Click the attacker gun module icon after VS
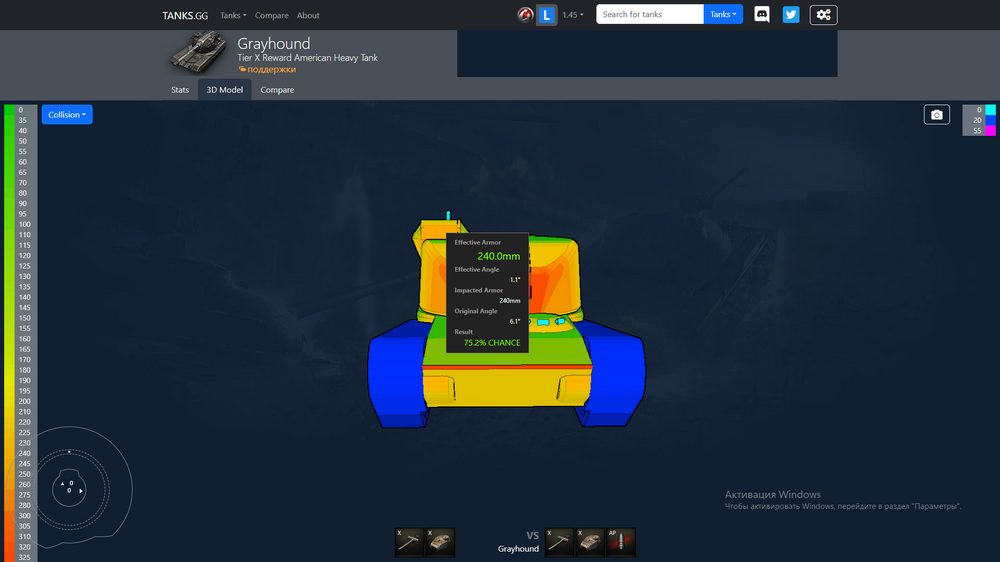This screenshot has height=562, width=1000. [x=559, y=542]
